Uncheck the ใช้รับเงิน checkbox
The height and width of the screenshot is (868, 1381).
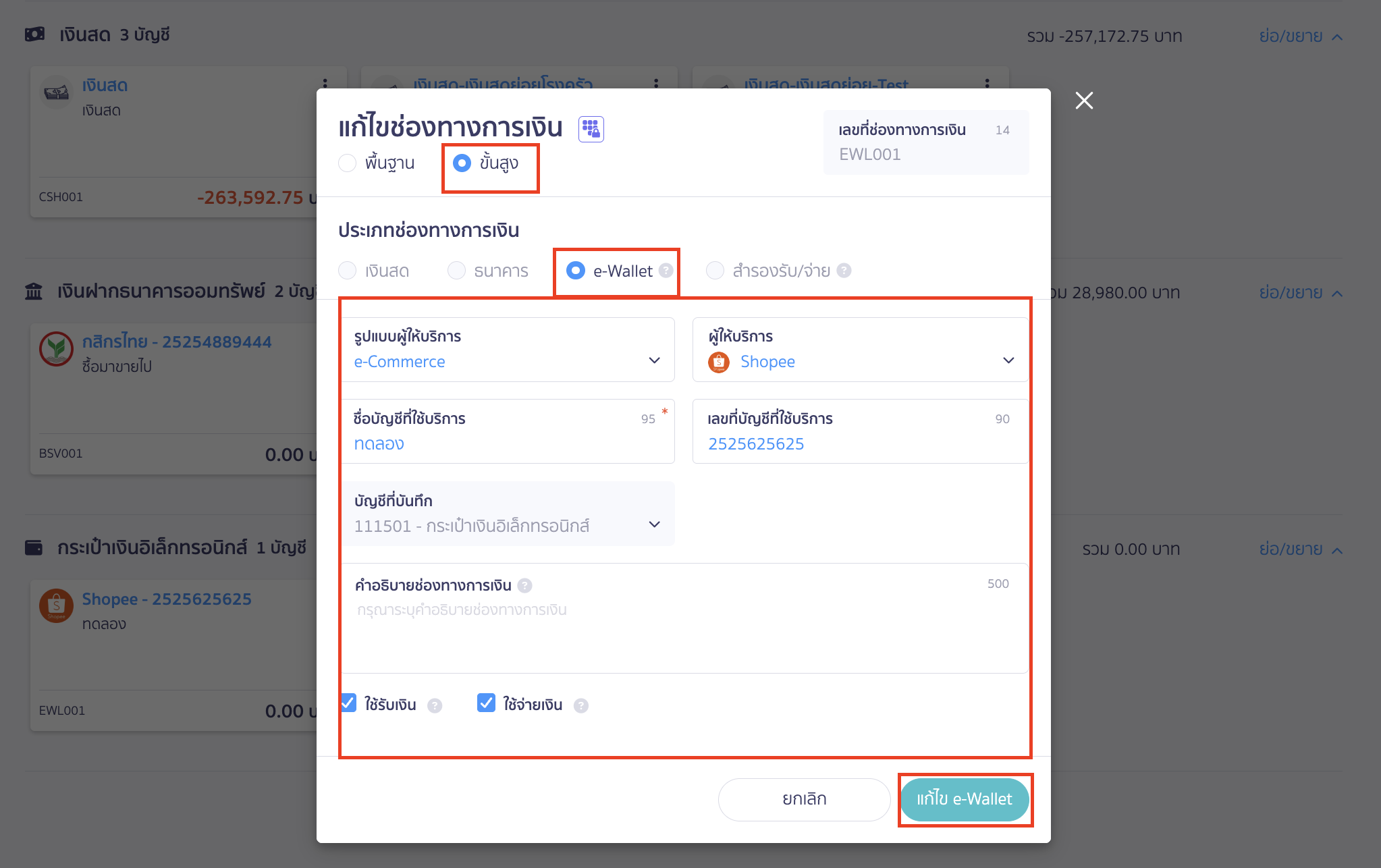pyautogui.click(x=348, y=703)
